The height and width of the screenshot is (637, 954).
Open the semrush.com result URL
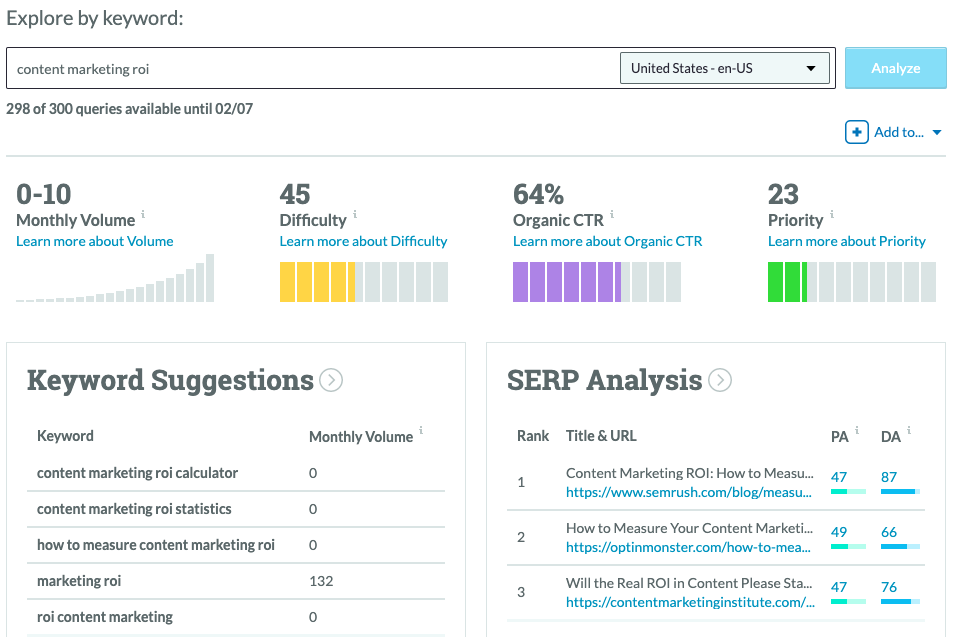688,492
